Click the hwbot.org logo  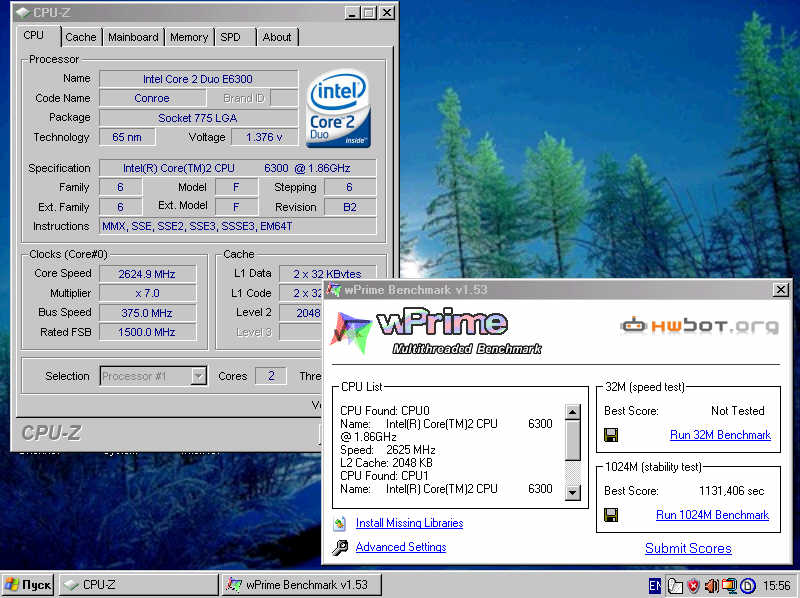click(x=700, y=326)
